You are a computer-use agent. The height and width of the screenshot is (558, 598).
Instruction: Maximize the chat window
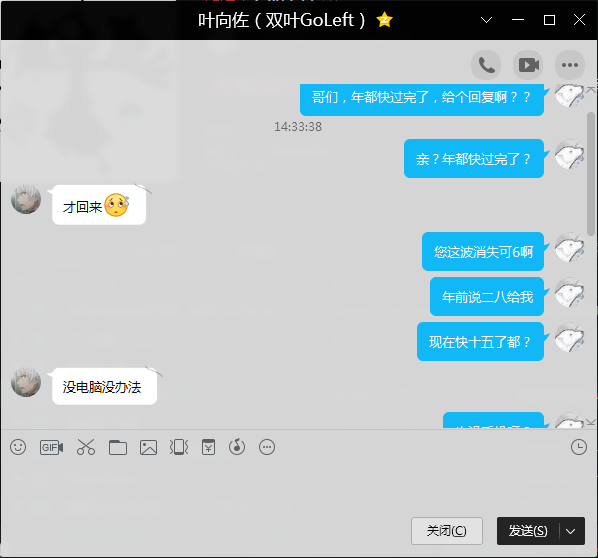(x=549, y=20)
